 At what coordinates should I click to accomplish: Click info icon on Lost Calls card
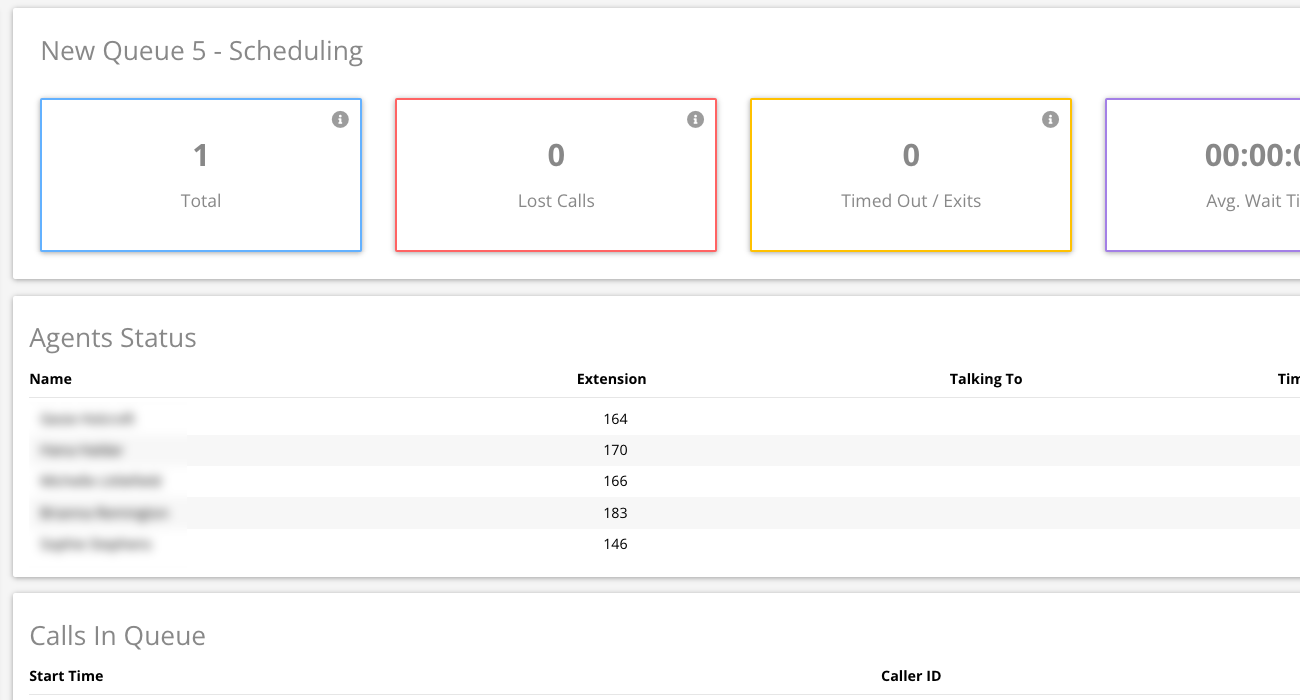point(695,119)
